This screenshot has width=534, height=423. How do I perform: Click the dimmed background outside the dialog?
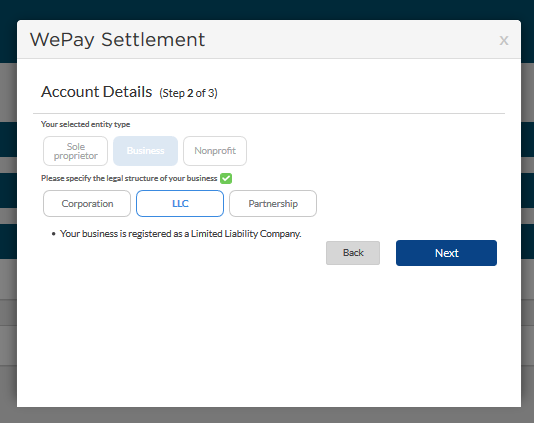tap(8, 211)
